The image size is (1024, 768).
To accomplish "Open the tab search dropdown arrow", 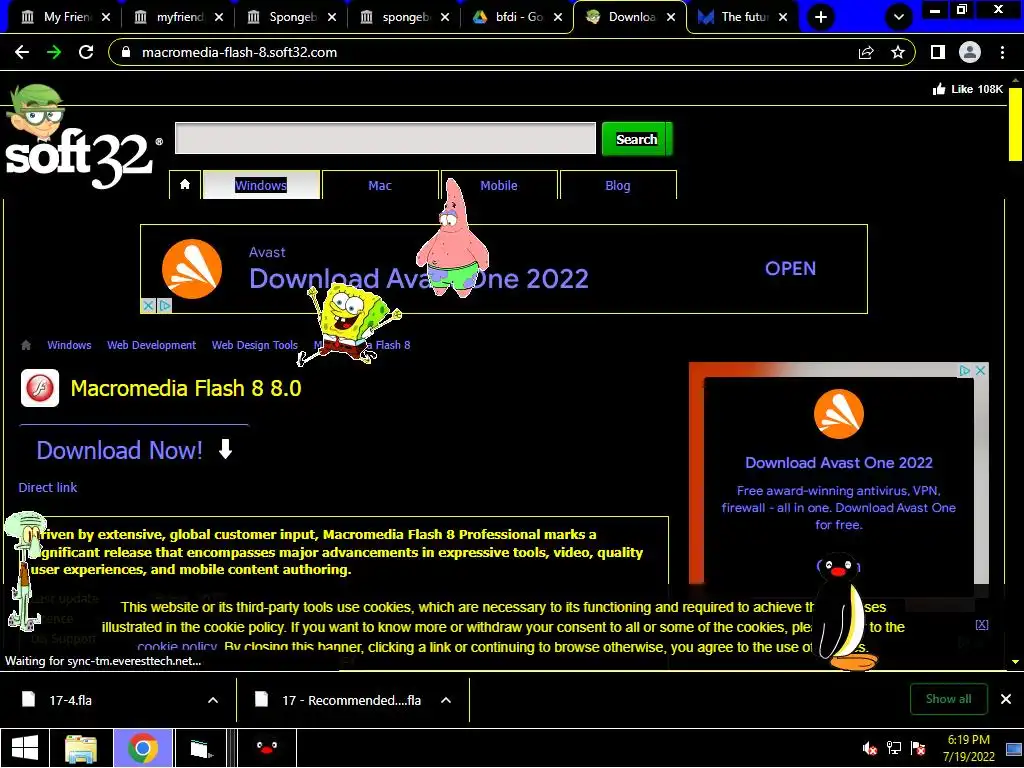I will click(899, 17).
